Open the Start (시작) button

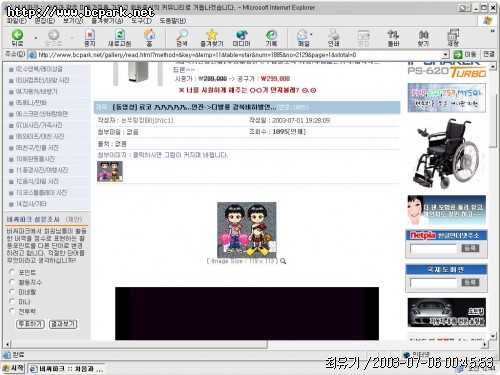click(13, 368)
